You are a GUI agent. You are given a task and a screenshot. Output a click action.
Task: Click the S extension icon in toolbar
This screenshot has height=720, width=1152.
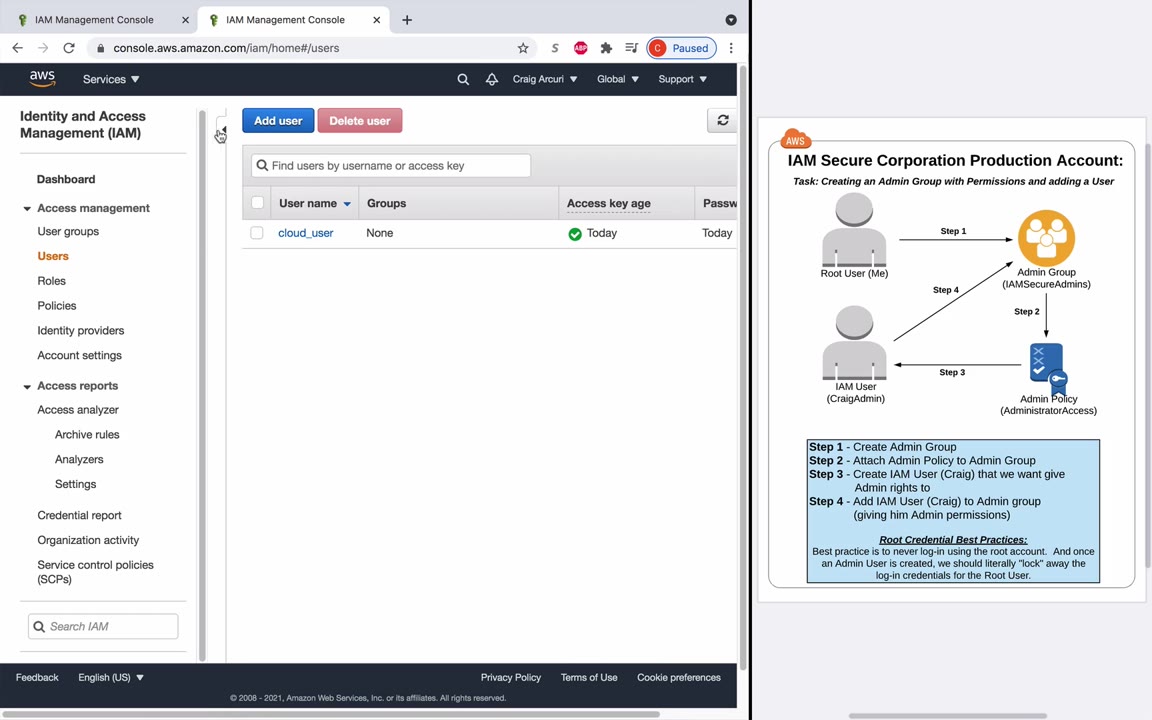pos(555,48)
